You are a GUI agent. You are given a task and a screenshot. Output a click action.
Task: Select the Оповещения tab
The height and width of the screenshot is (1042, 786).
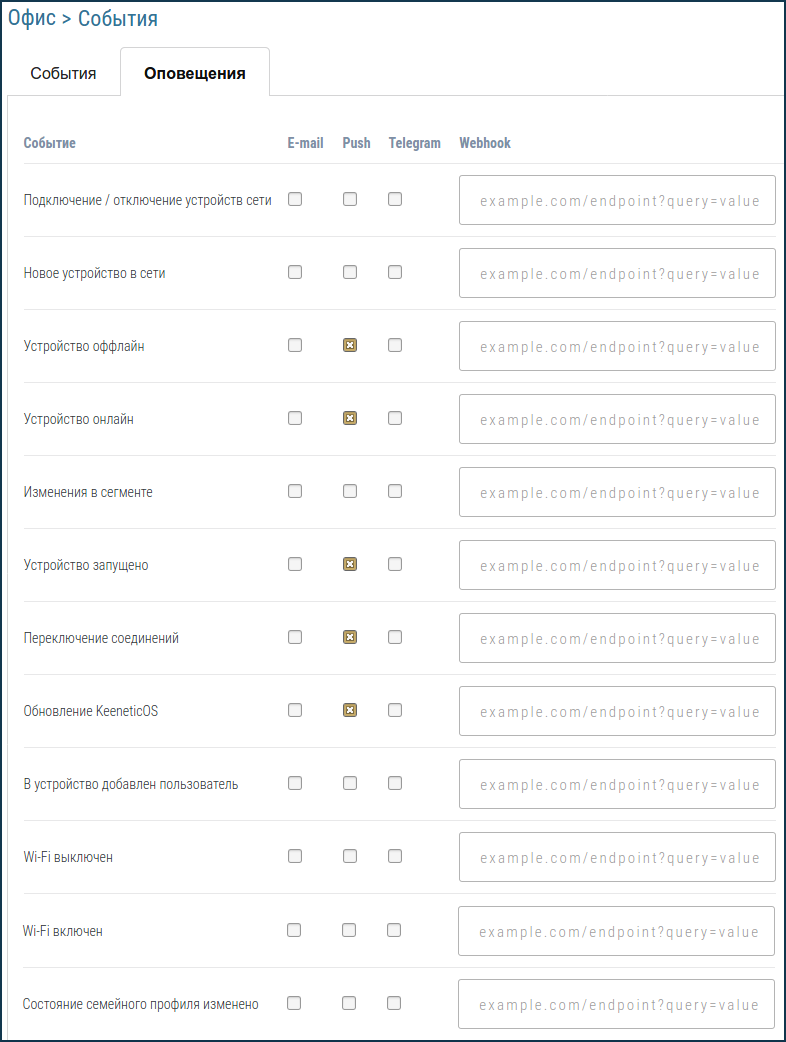[195, 71]
